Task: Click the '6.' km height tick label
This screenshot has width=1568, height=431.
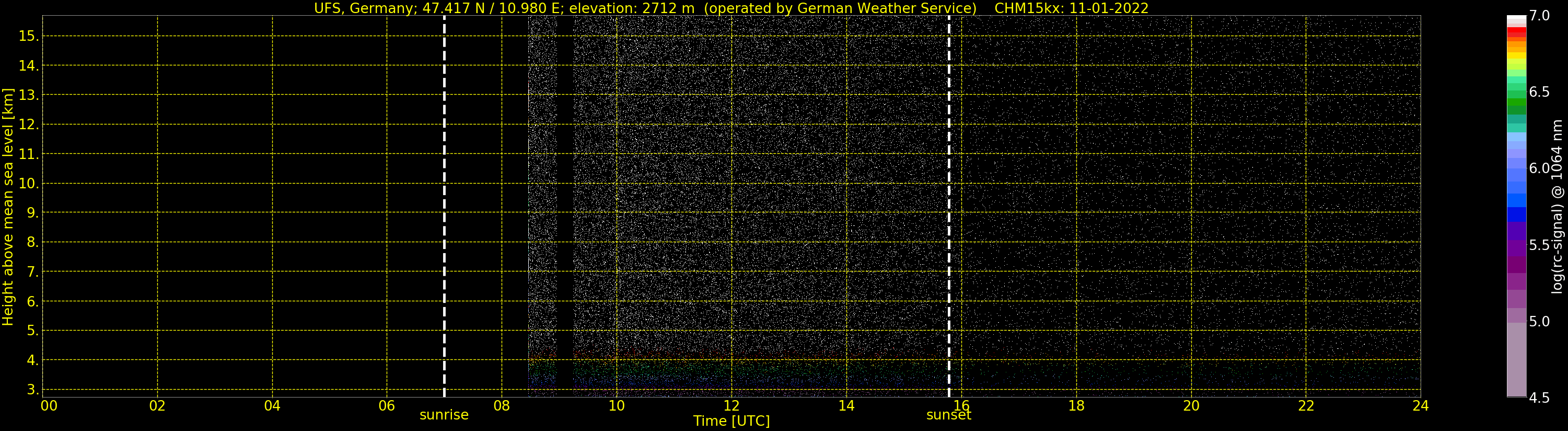Action: pyautogui.click(x=32, y=301)
